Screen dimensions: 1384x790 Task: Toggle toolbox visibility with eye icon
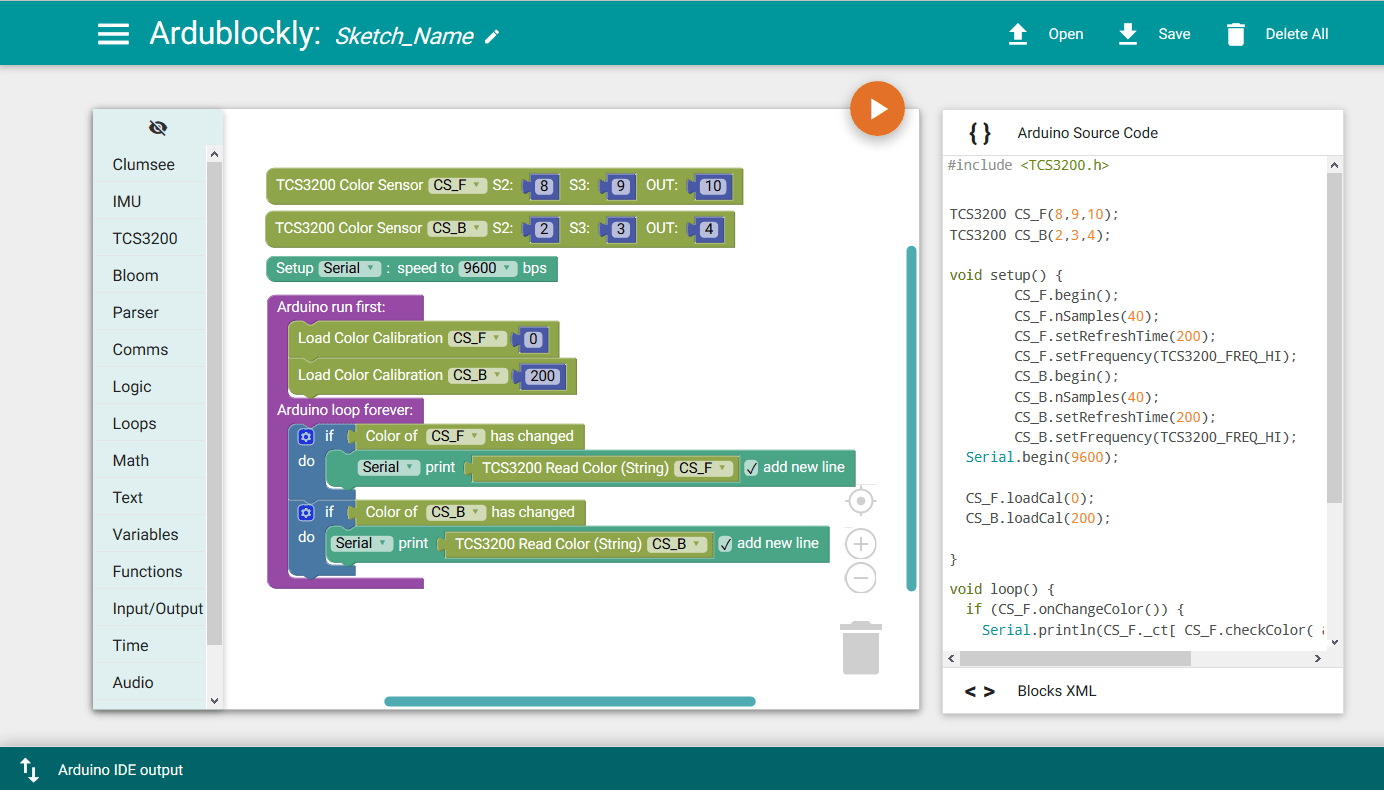[x=158, y=128]
